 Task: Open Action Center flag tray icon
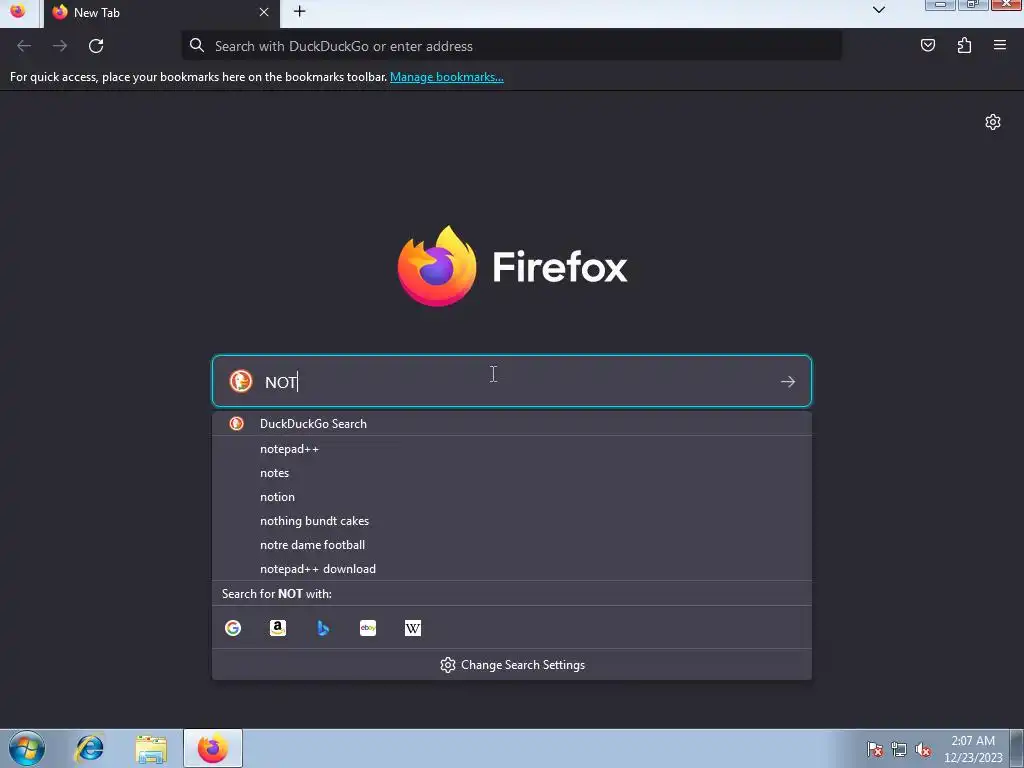pos(875,749)
